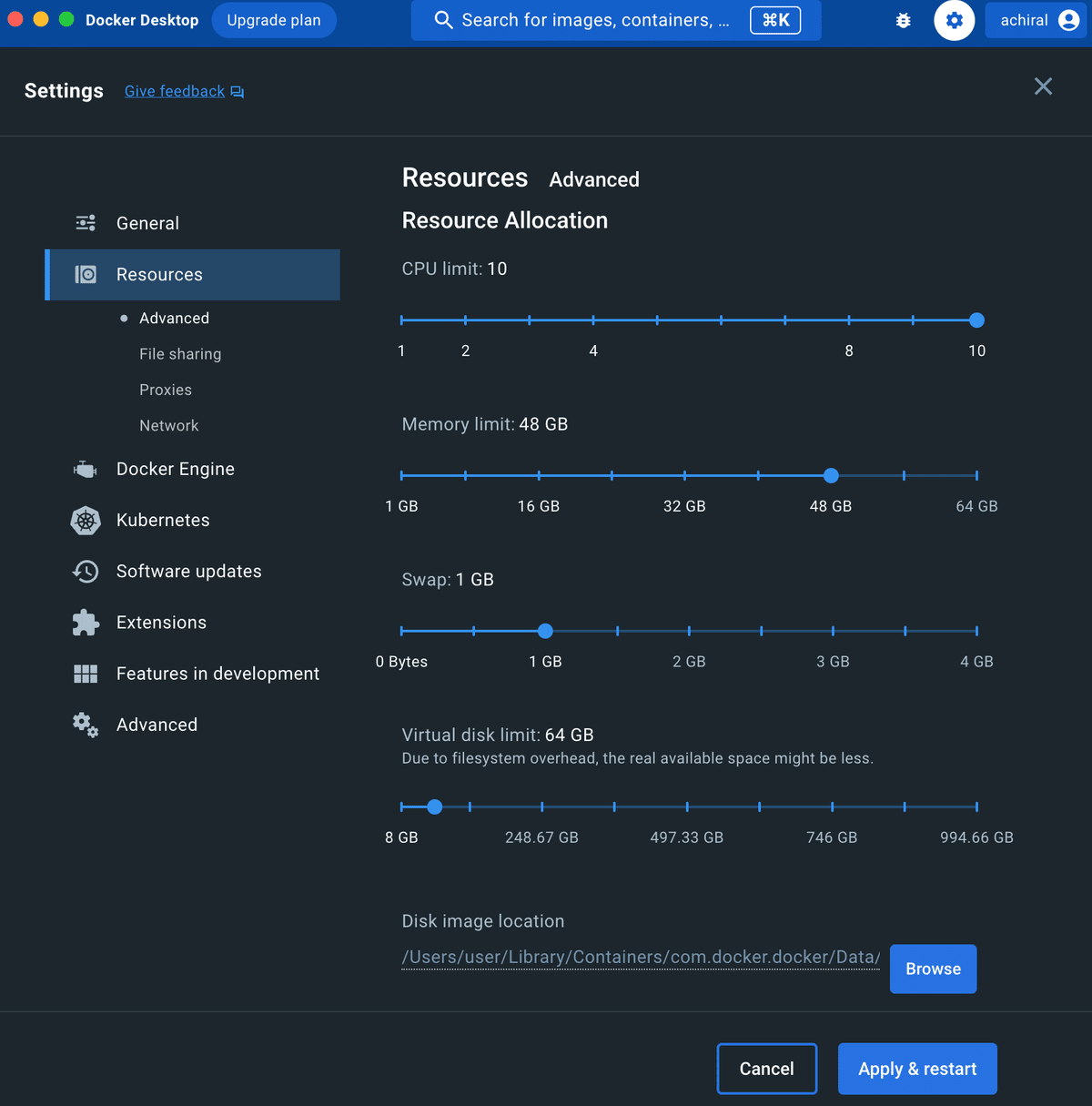Click the Extensions puzzle piece icon

click(x=86, y=623)
